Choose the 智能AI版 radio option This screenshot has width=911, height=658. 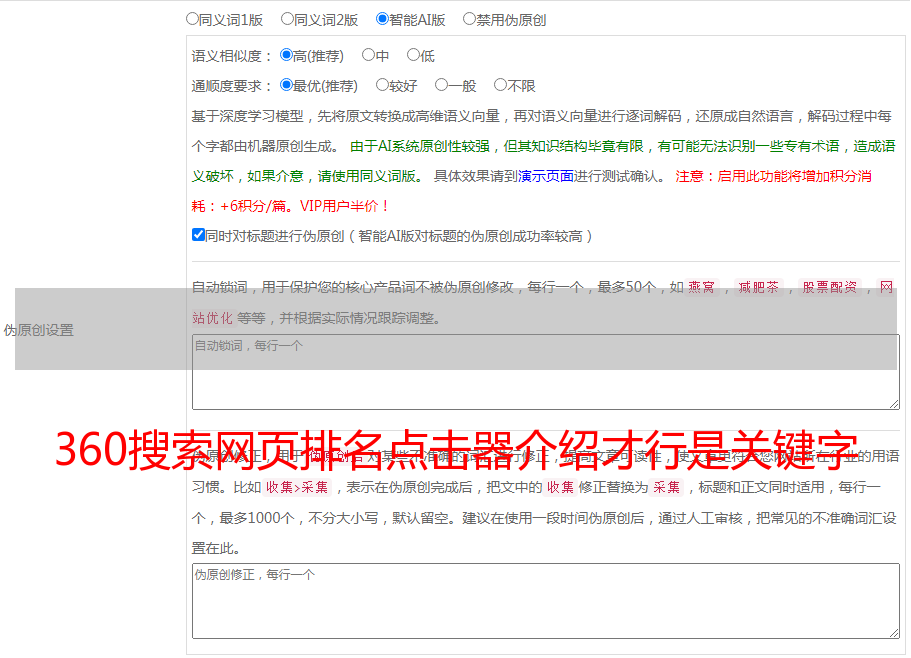[382, 19]
